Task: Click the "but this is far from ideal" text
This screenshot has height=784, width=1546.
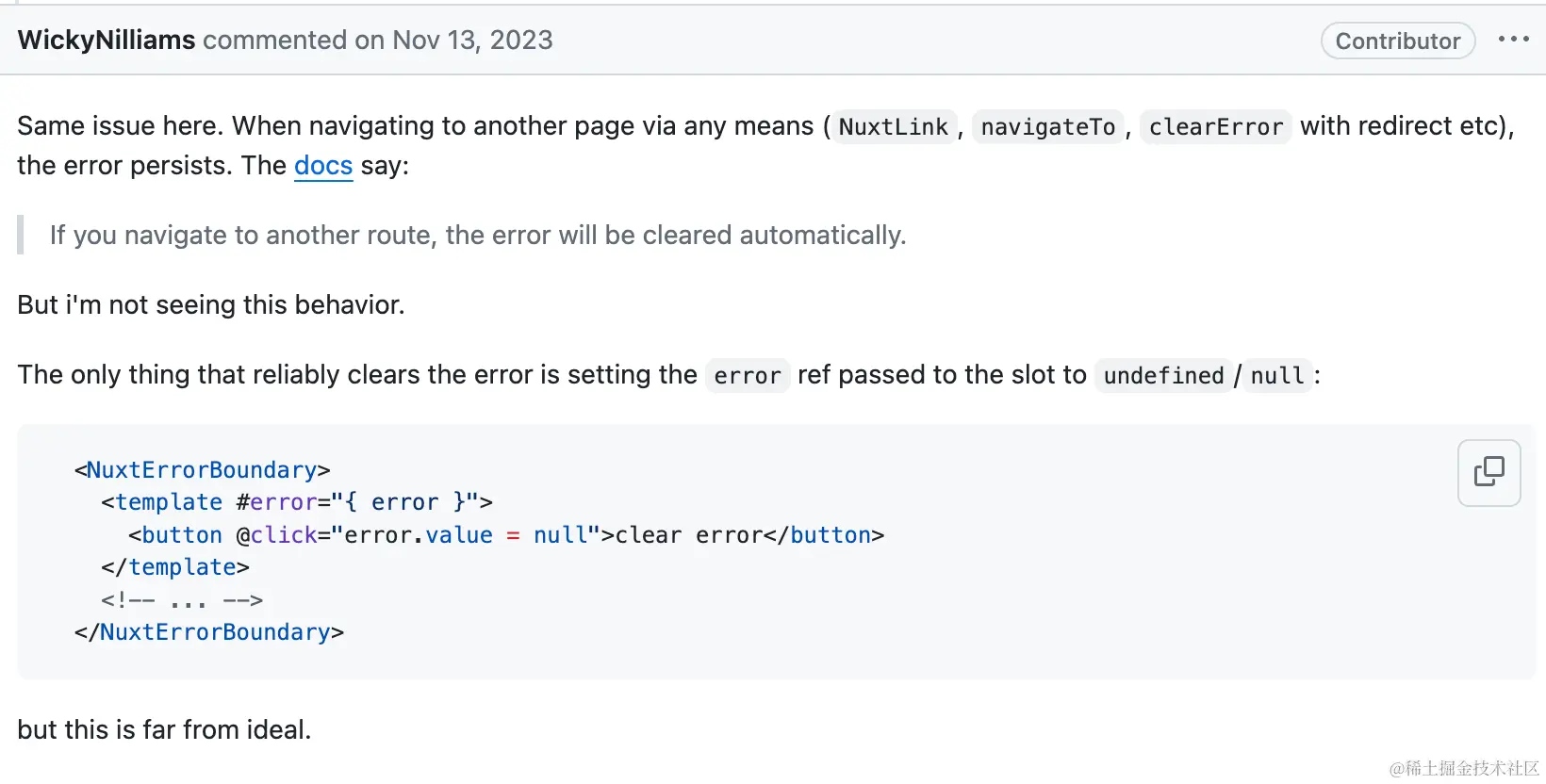Action: pyautogui.click(x=164, y=729)
